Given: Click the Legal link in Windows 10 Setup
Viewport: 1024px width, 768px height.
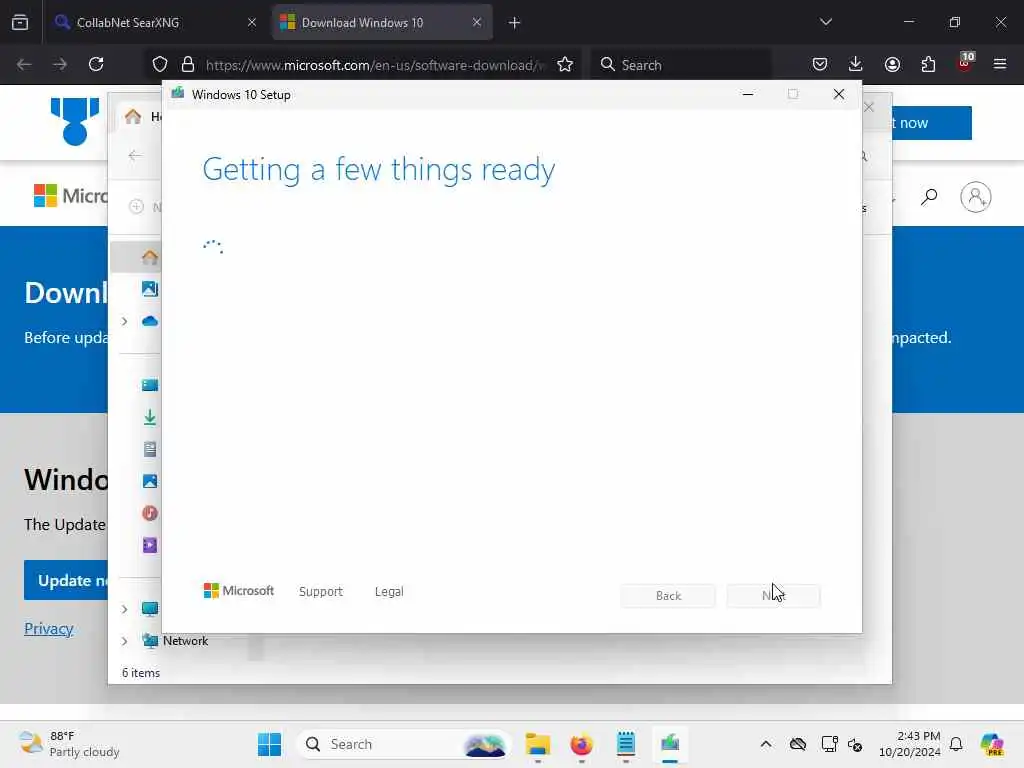Looking at the screenshot, I should click(389, 591).
